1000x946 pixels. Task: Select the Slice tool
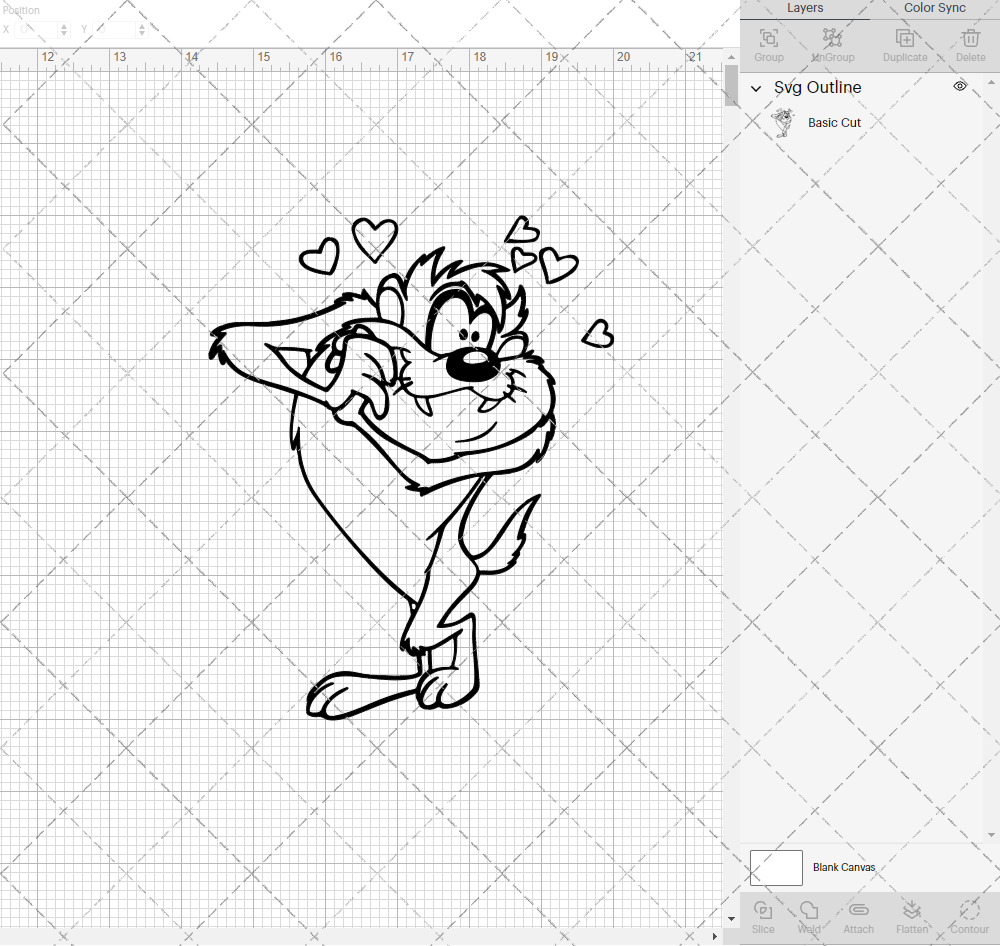point(763,917)
